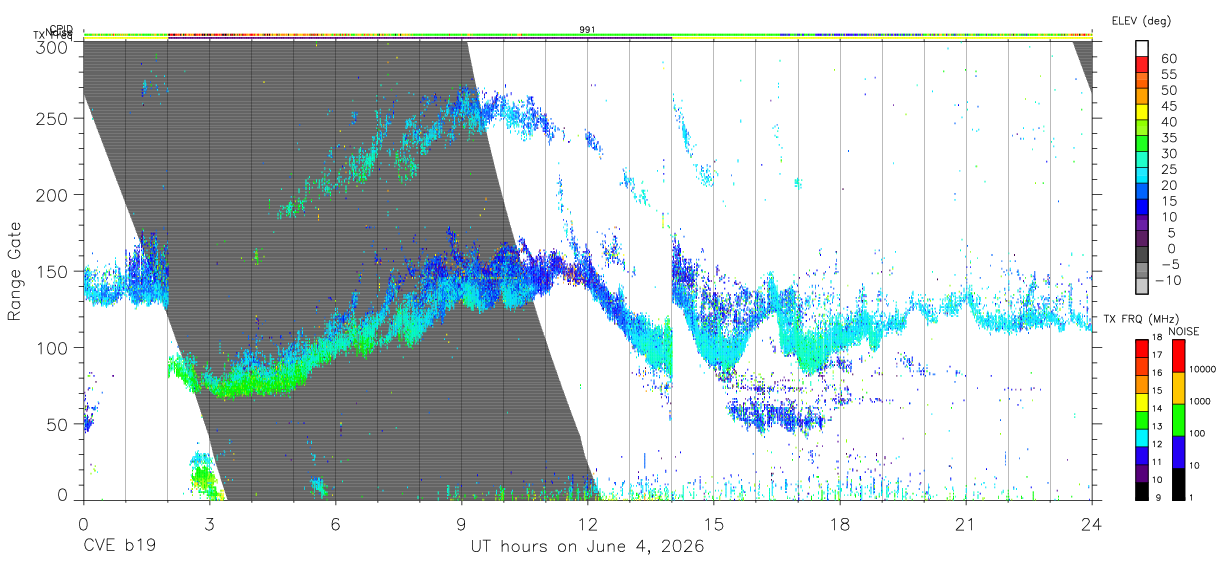Select the green swatch in the NOISE bar

pos(1178,420)
